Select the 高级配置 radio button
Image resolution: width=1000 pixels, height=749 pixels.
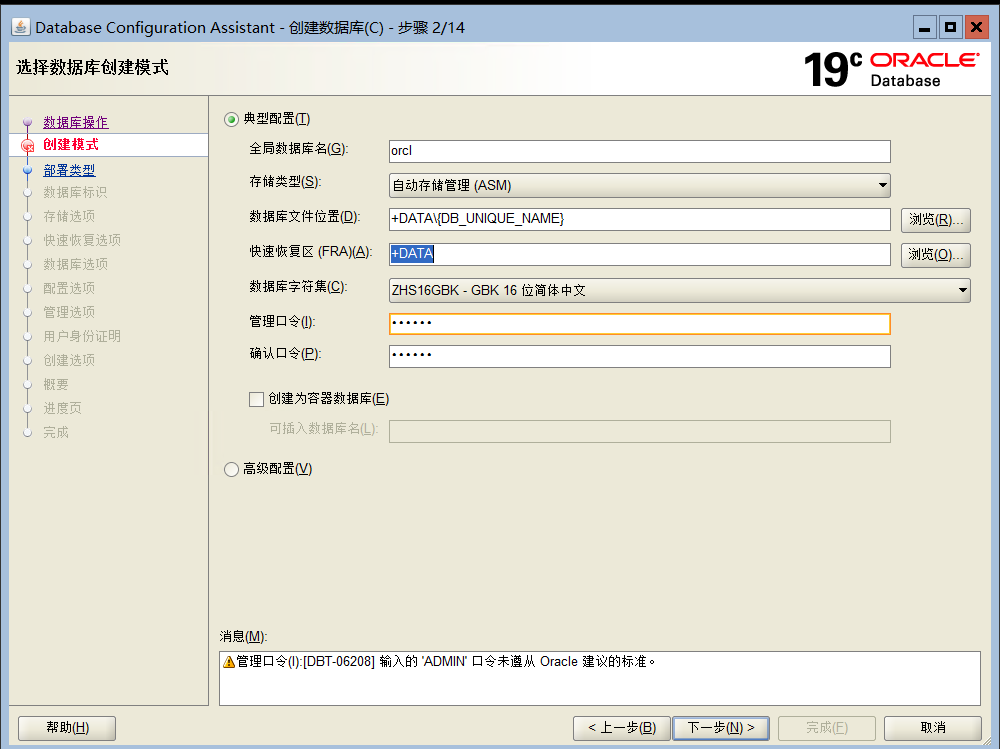click(229, 467)
